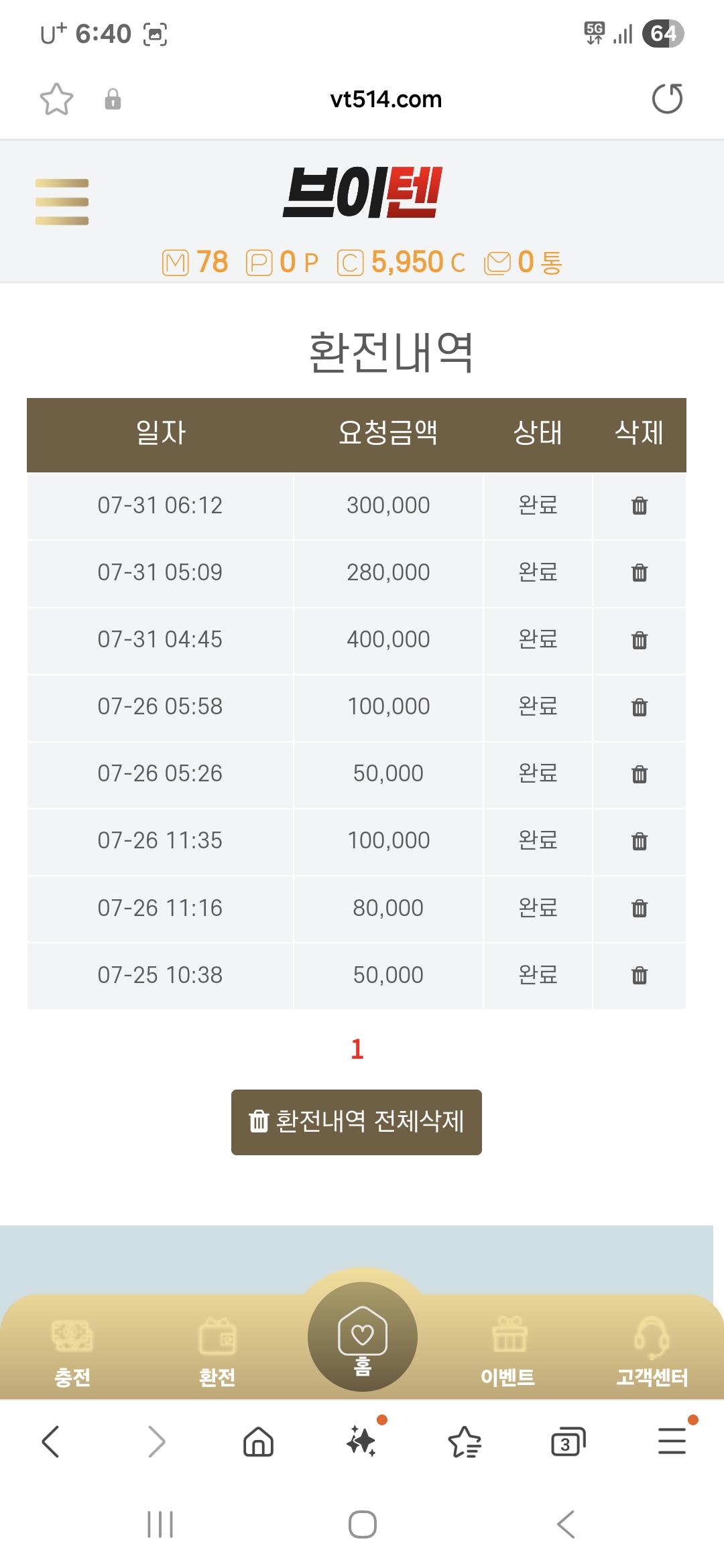724x1568 pixels.
Task: Open the browser tabs counter
Action: tap(568, 1442)
